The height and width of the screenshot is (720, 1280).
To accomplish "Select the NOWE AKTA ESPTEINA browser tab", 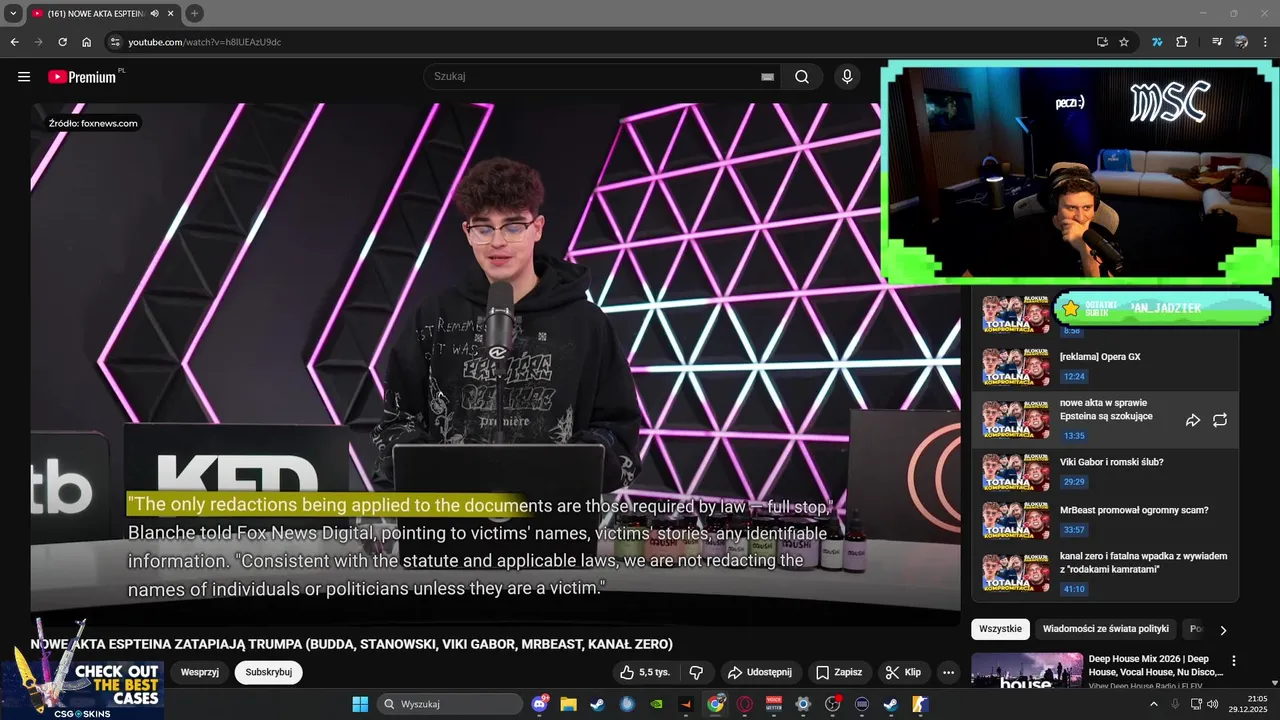I will pos(102,13).
